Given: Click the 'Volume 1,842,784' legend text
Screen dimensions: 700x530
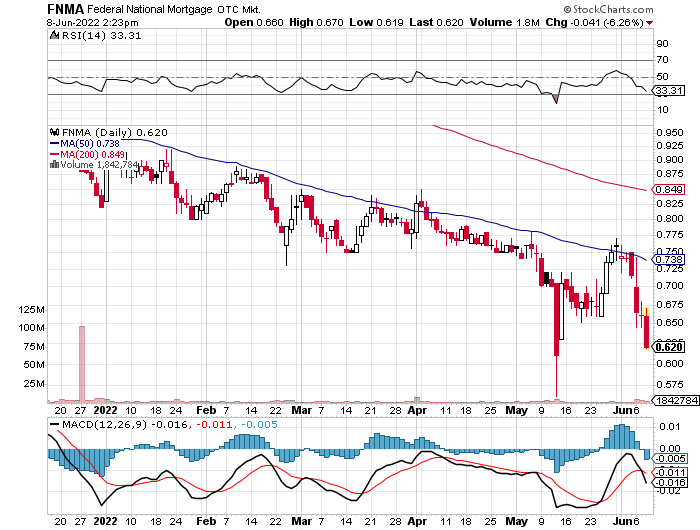Looking at the screenshot, I should pos(99,165).
